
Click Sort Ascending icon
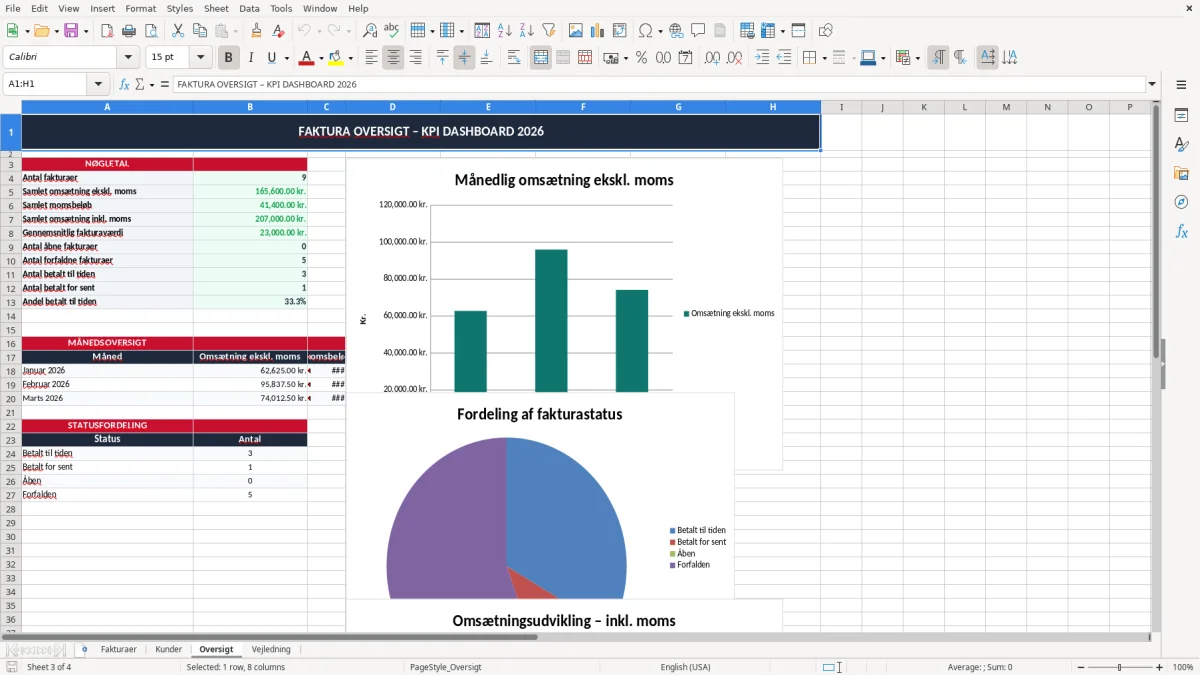505,31
